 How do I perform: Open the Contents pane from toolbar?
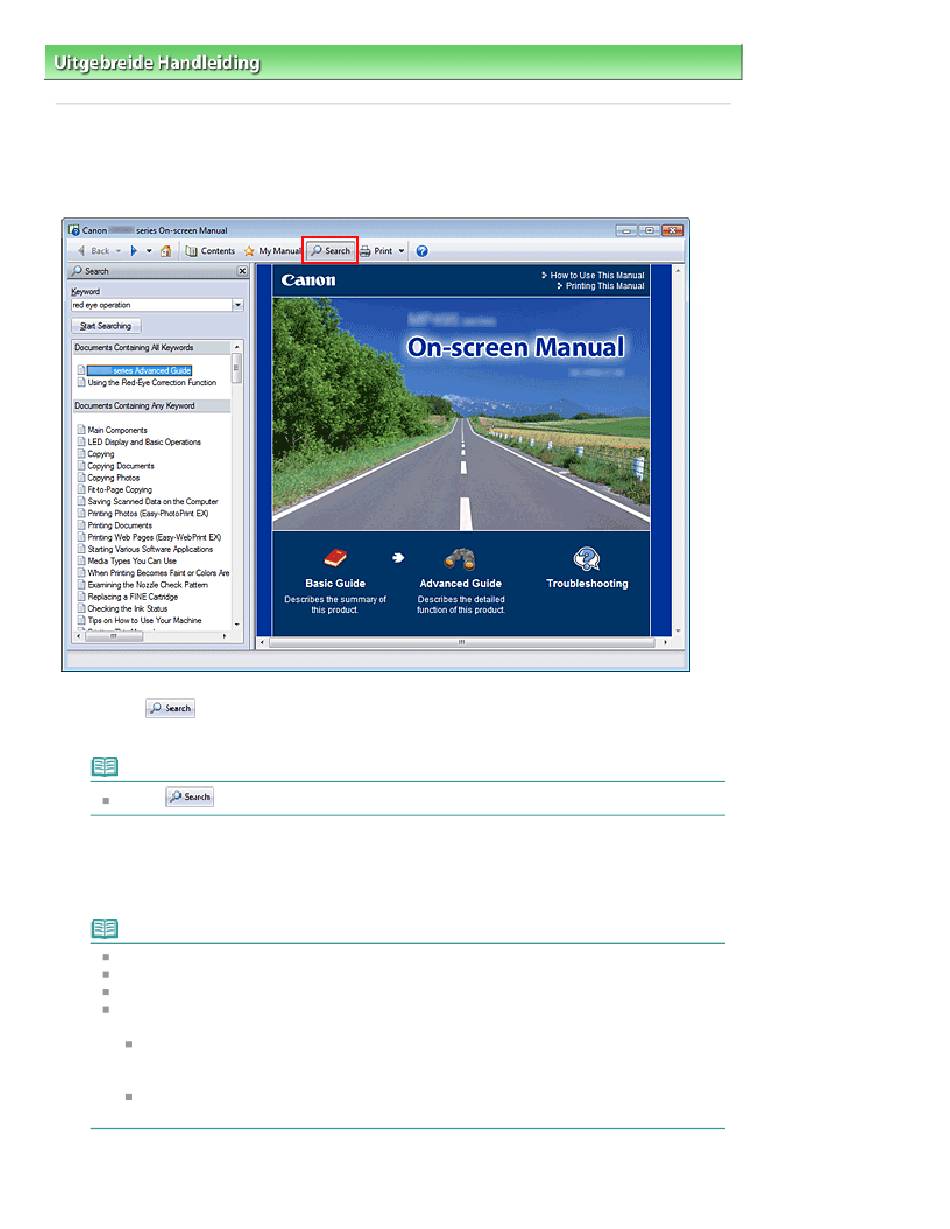pyautogui.click(x=211, y=251)
